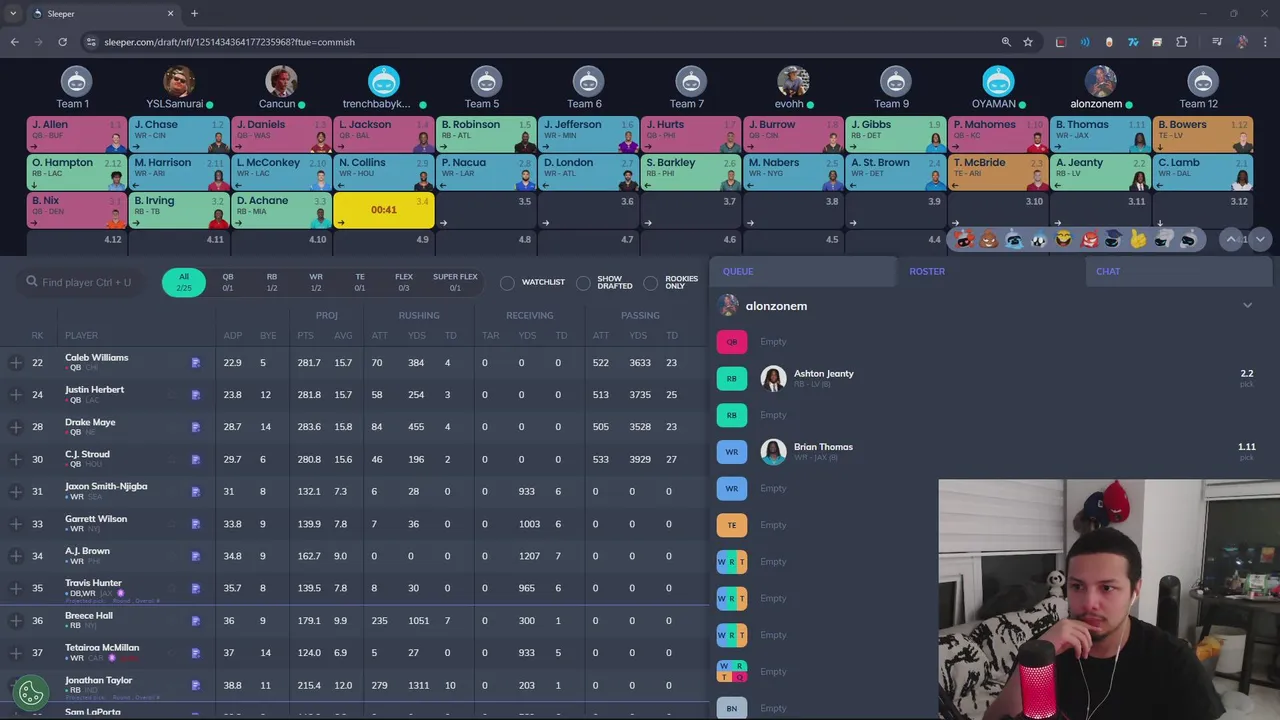The width and height of the screenshot is (1280, 720).
Task: Open the alonzonem avatar in the draft board
Action: tap(1100, 81)
